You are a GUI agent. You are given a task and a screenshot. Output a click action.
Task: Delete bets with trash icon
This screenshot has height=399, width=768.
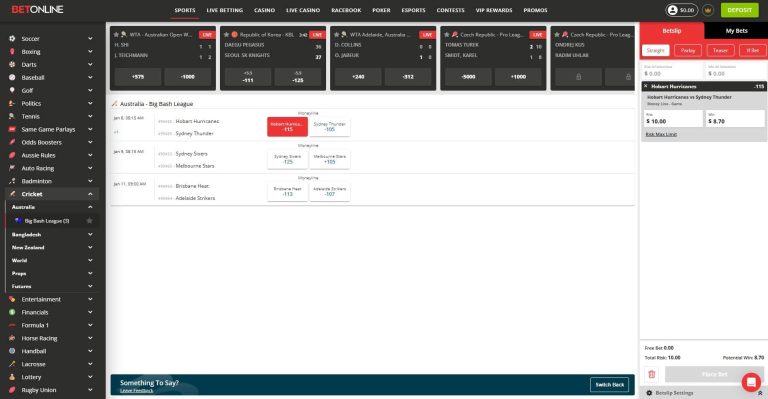tap(651, 375)
